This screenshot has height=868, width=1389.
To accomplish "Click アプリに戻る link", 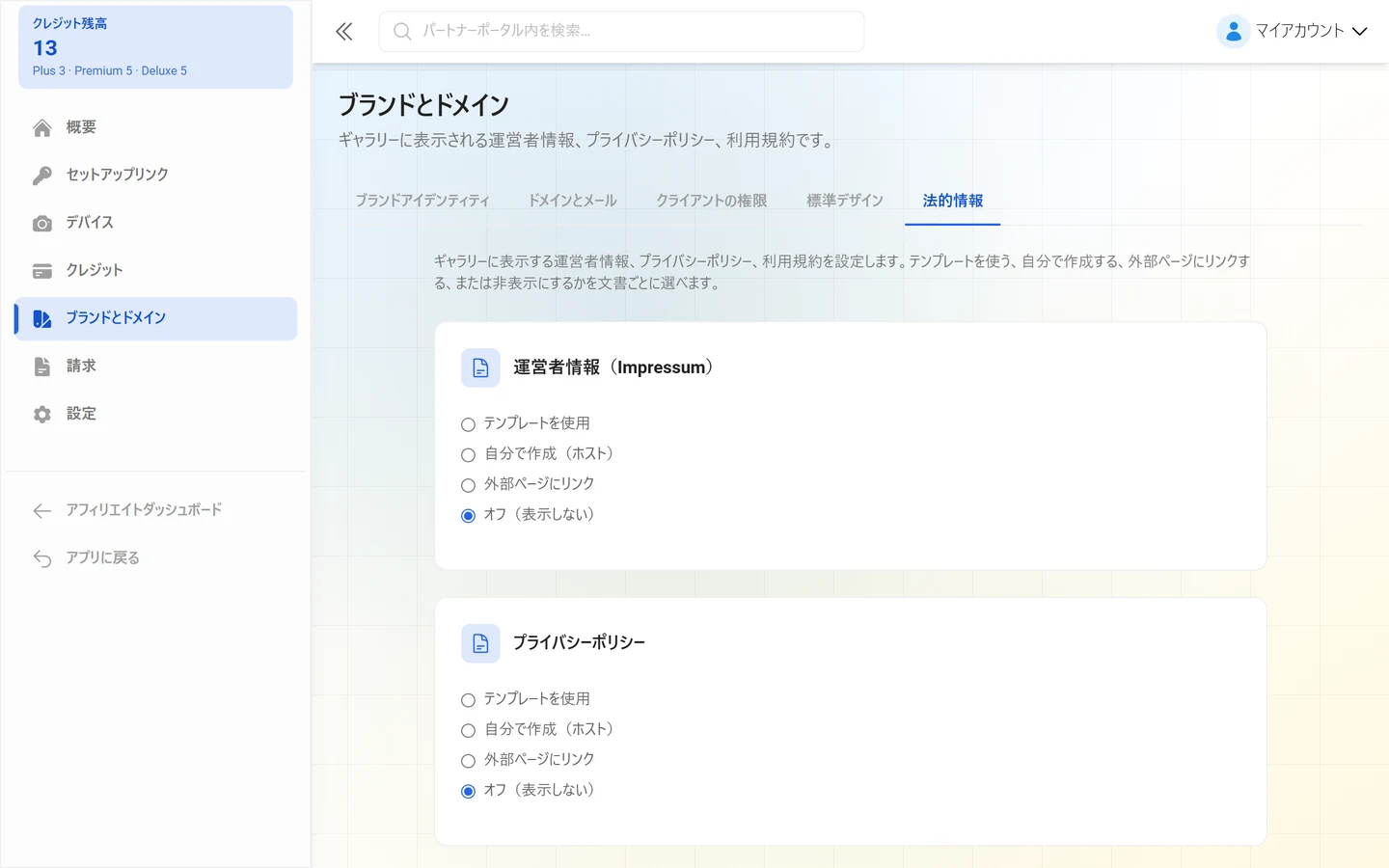I will (x=155, y=558).
